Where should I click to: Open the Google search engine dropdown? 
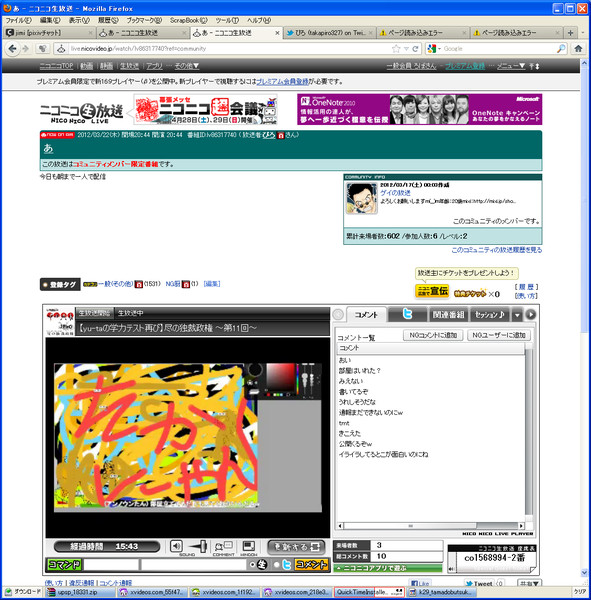click(x=435, y=49)
